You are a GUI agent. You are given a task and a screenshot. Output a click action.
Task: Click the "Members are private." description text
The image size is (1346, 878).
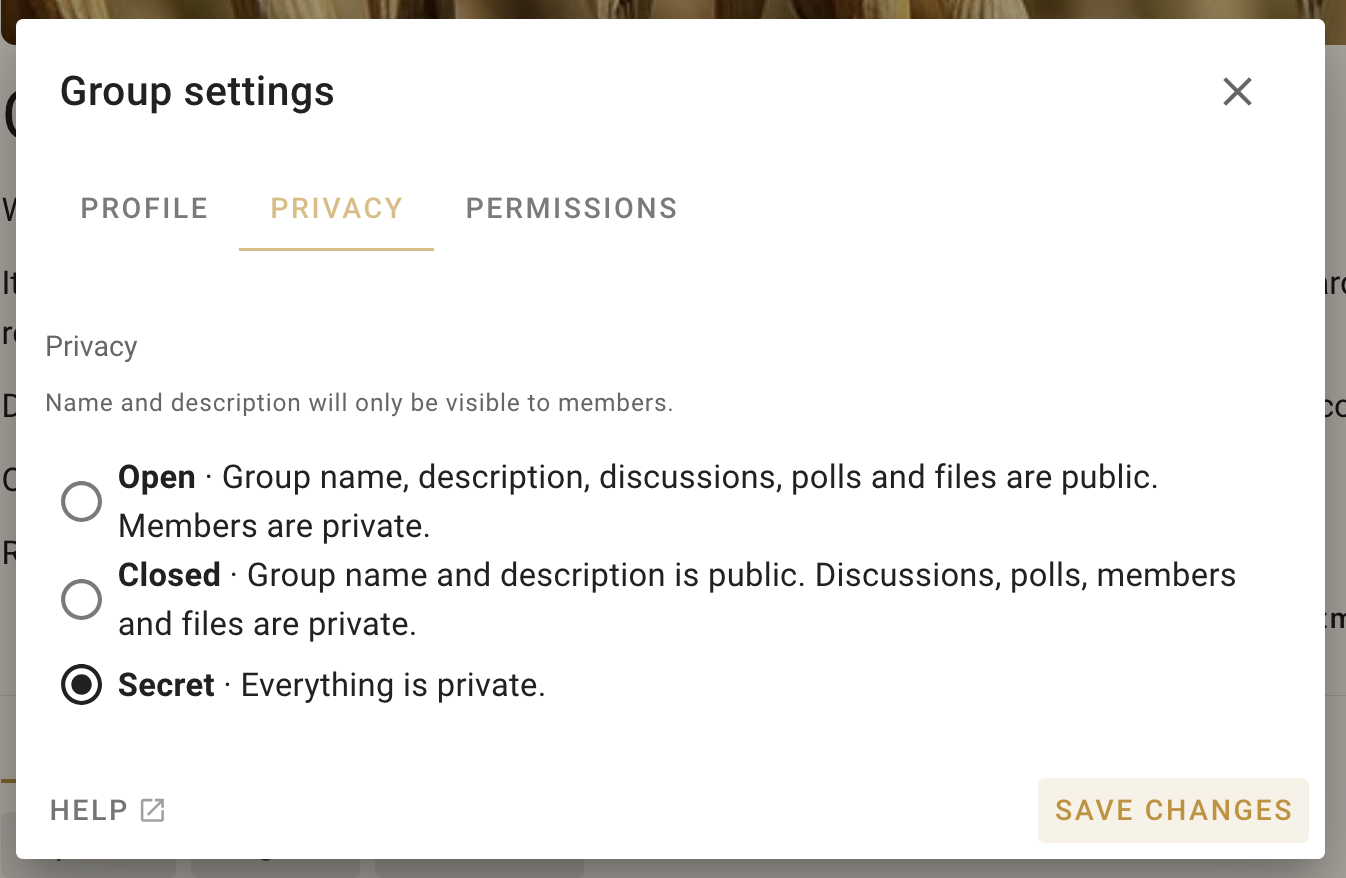click(x=274, y=526)
